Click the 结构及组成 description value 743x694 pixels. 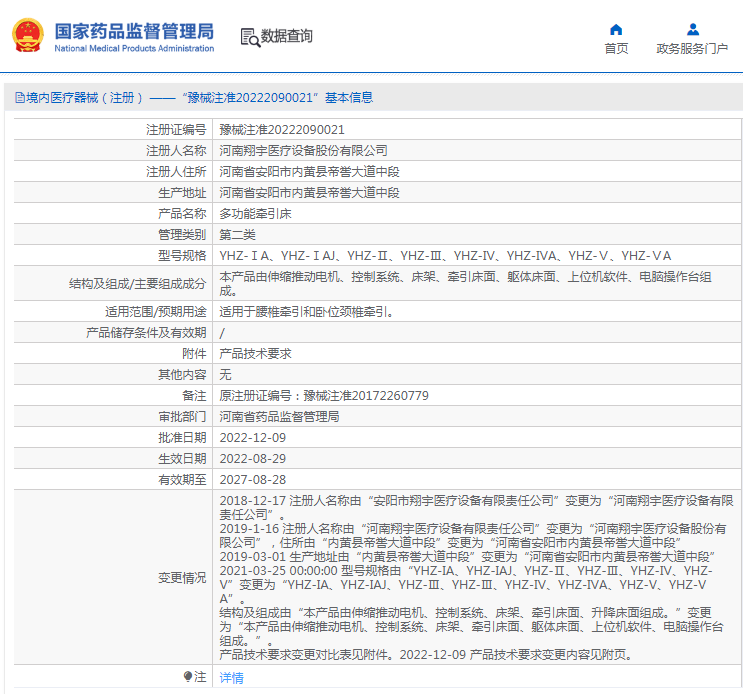coord(465,283)
